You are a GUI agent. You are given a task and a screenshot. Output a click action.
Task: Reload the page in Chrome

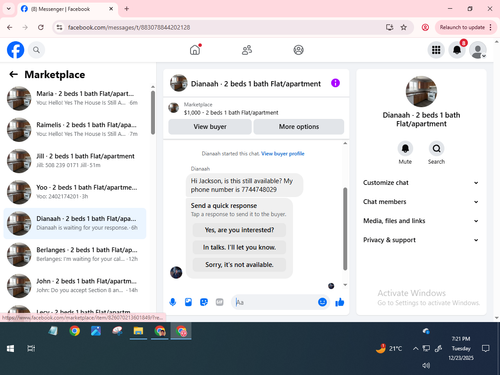pyautogui.click(x=41, y=27)
